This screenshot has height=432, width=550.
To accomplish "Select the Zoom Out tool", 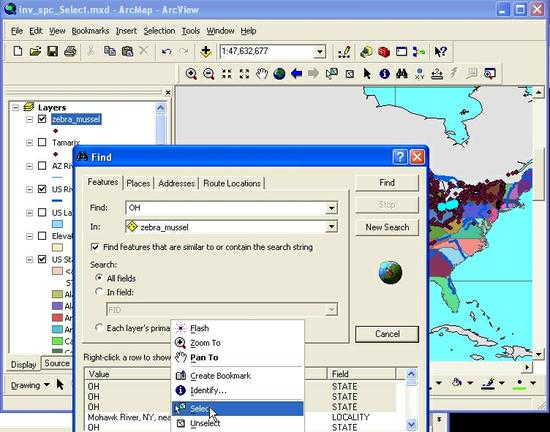I will tap(209, 74).
